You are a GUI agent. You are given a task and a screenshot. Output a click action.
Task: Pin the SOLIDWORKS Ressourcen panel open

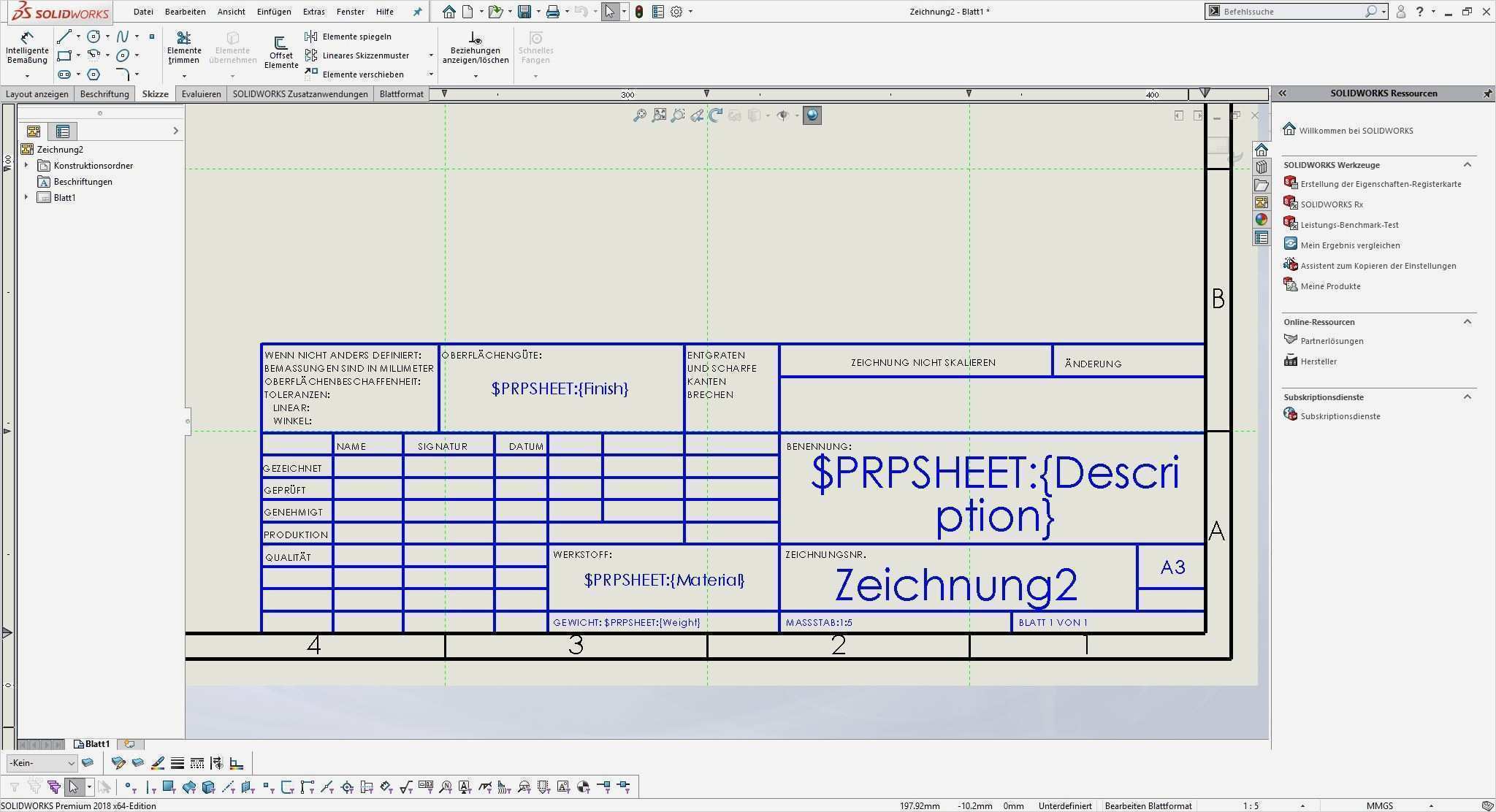1488,93
